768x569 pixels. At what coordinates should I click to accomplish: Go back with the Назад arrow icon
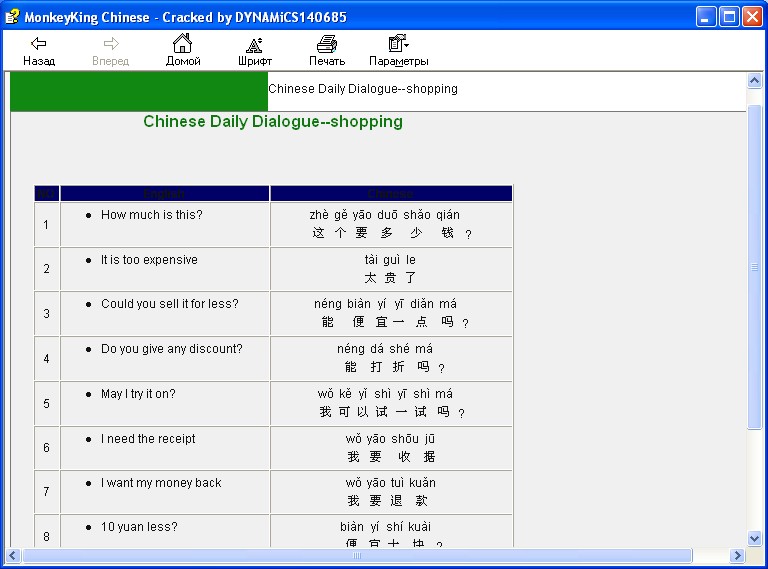point(39,44)
